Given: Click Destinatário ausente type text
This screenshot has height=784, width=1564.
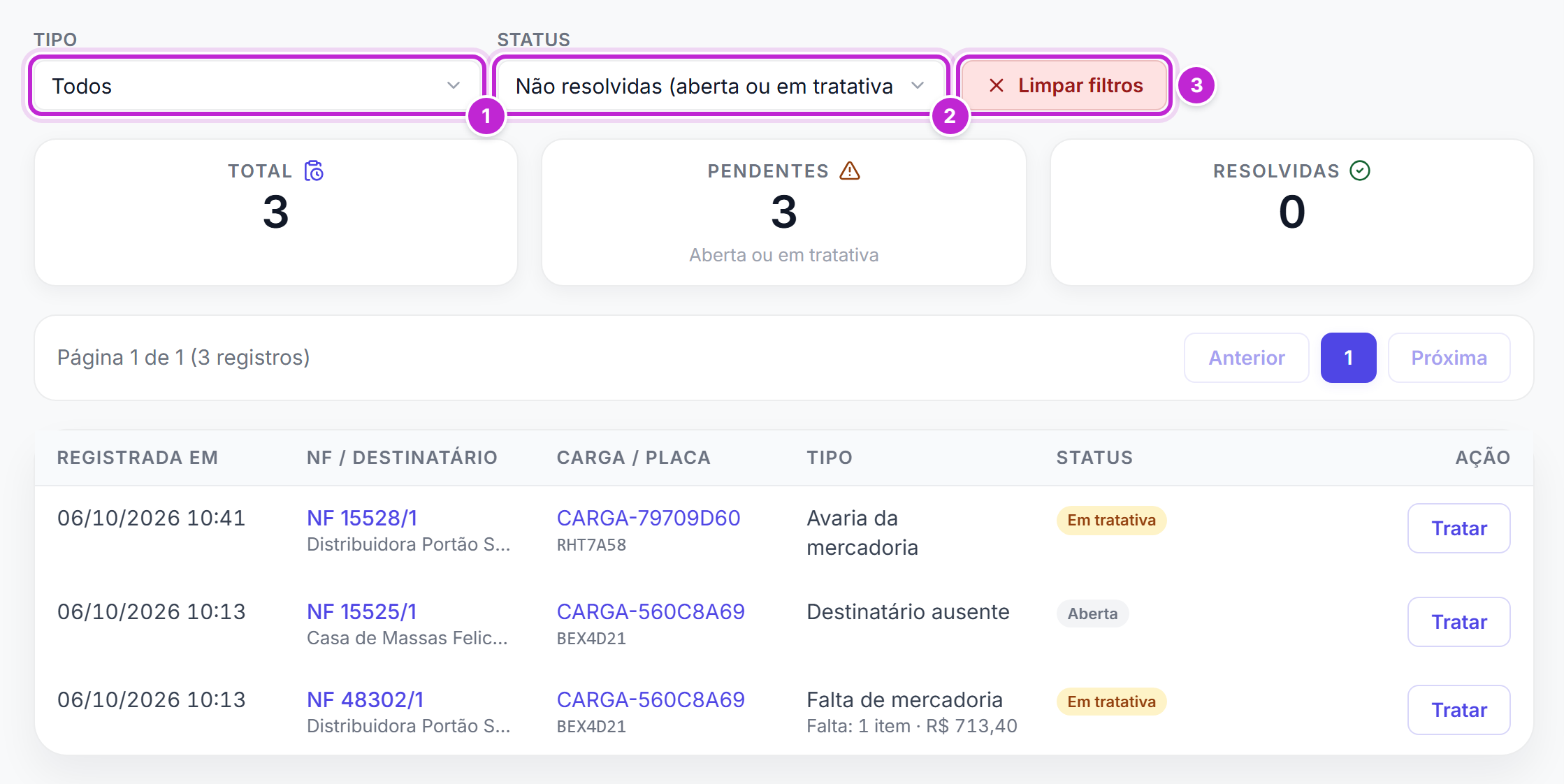Looking at the screenshot, I should coord(908,612).
